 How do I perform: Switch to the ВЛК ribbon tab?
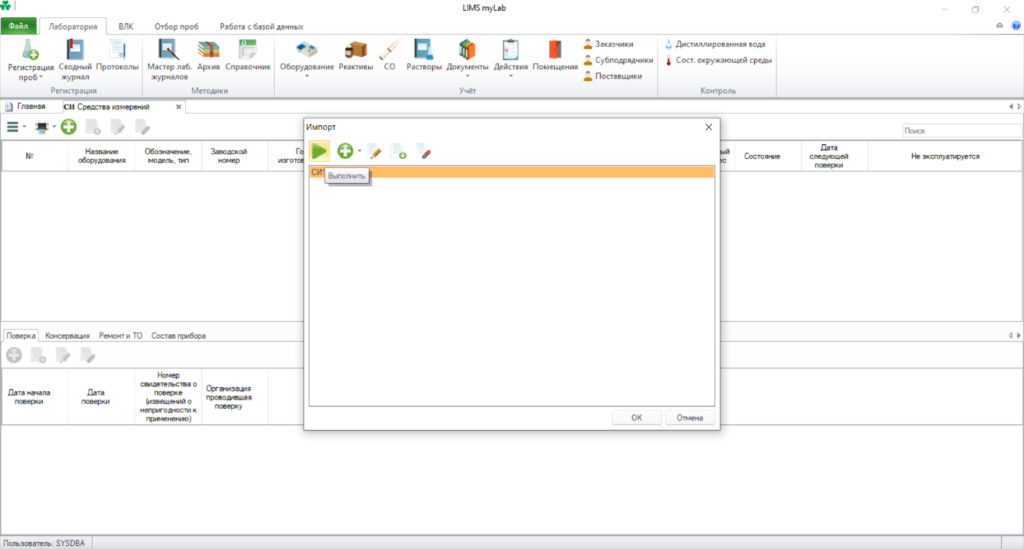pos(126,27)
